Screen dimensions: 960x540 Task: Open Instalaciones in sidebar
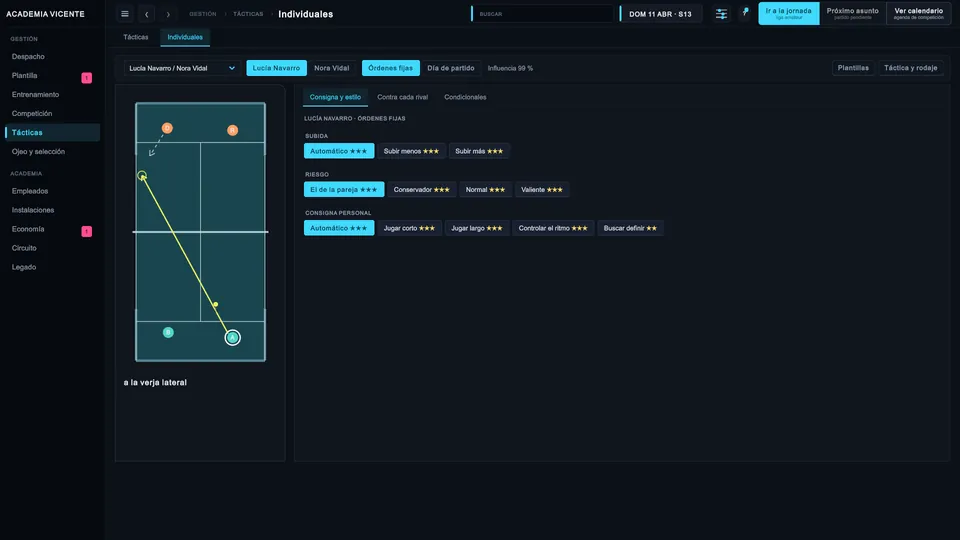tap(53, 210)
